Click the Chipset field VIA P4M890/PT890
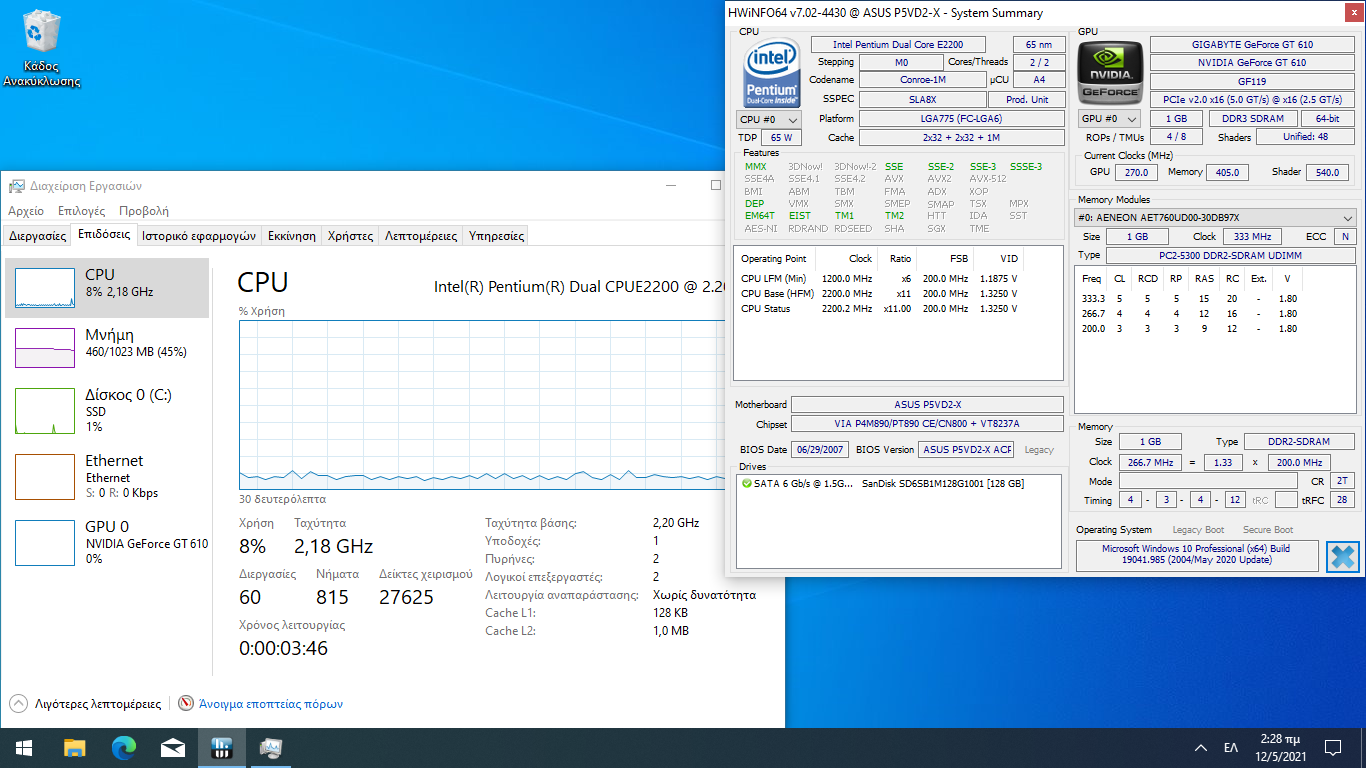The height and width of the screenshot is (768, 1366). click(x=928, y=425)
